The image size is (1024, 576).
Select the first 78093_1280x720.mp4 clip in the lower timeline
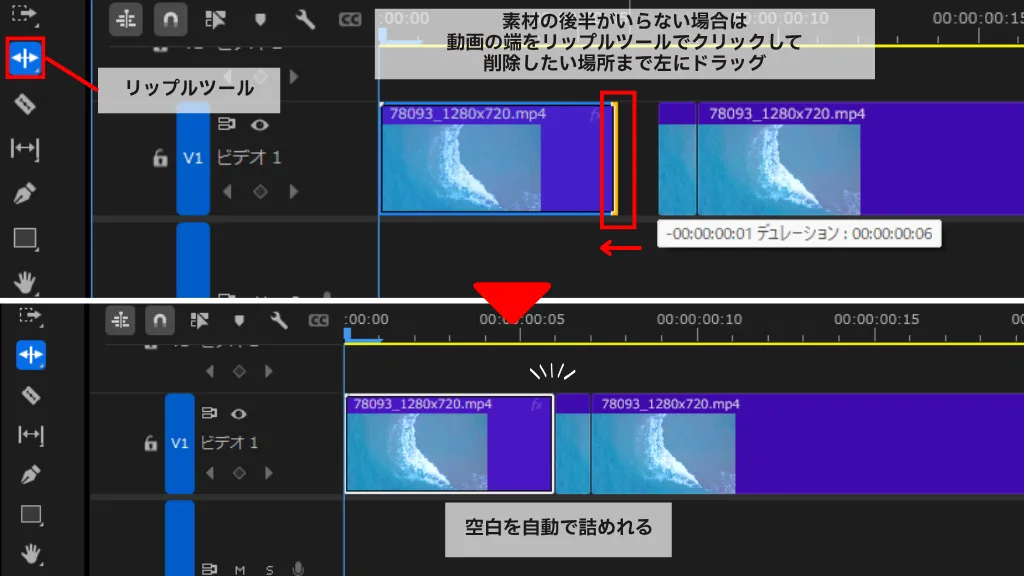[x=449, y=443]
